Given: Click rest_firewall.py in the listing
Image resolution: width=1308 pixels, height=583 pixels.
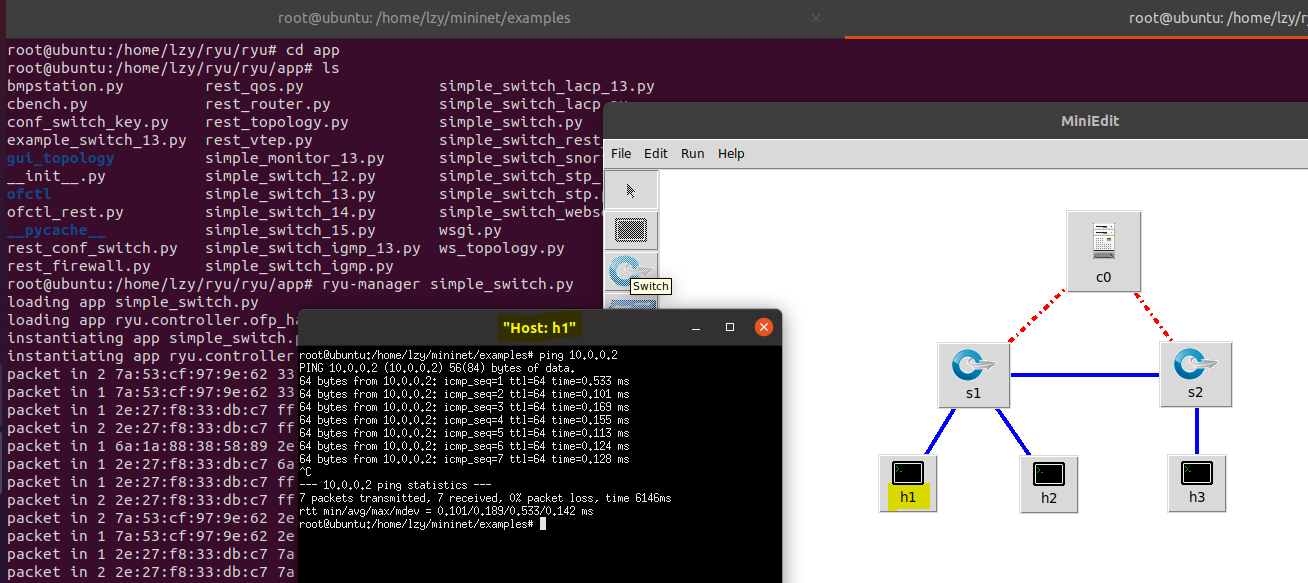Looking at the screenshot, I should click(79, 266).
